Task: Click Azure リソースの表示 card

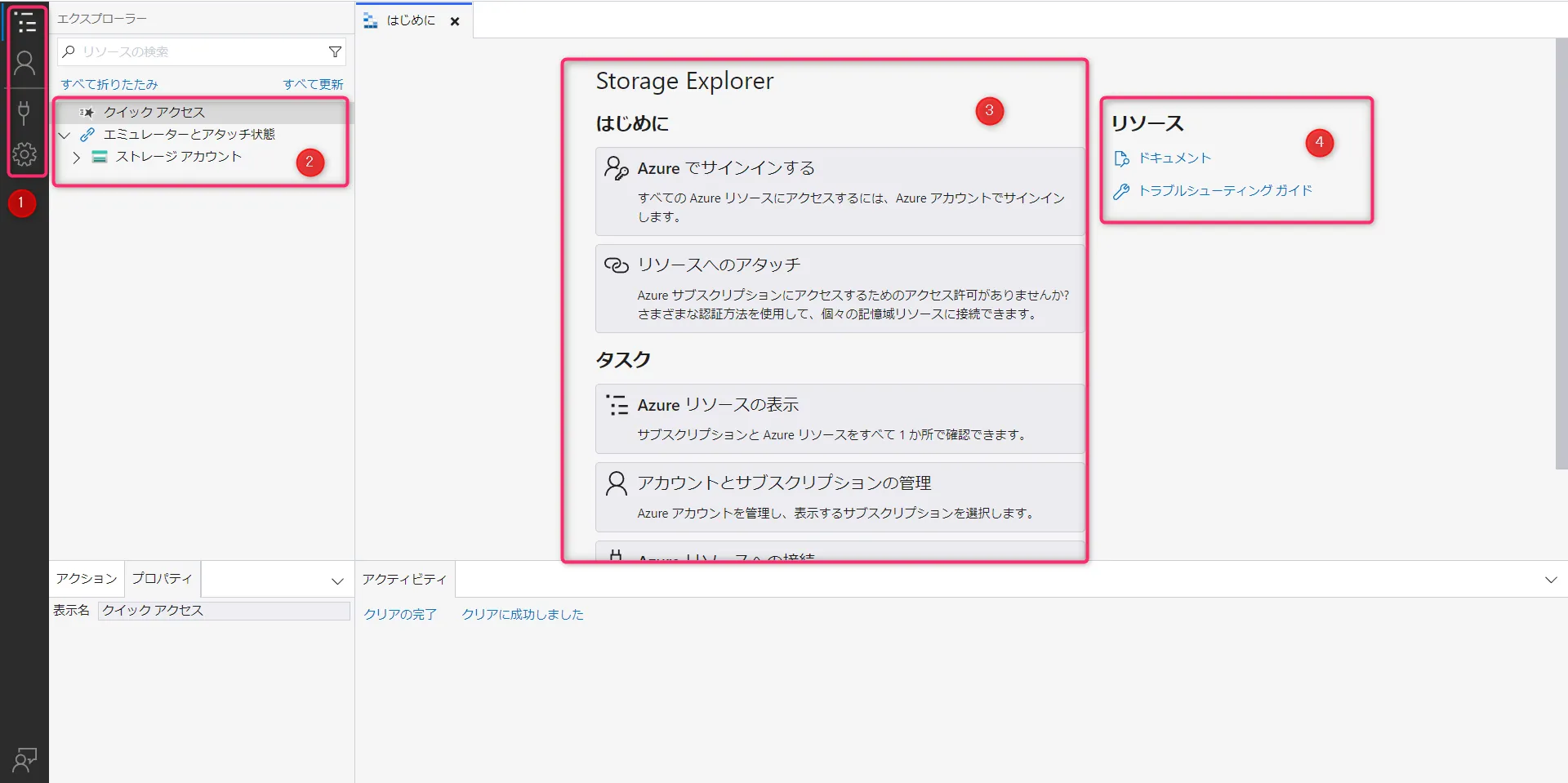Action: pos(840,419)
